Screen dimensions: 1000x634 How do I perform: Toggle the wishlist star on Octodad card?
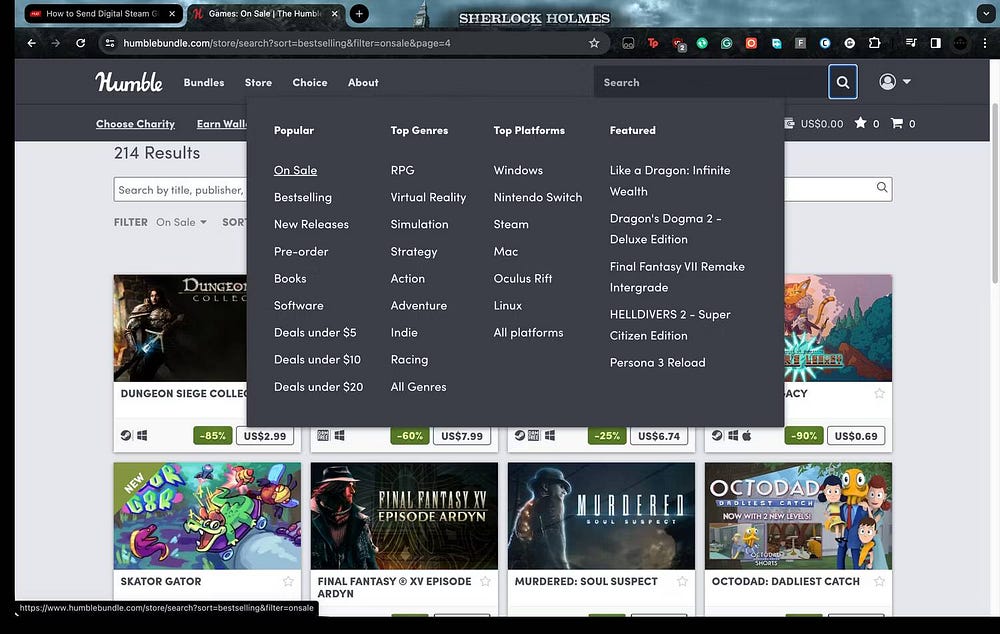(x=878, y=581)
